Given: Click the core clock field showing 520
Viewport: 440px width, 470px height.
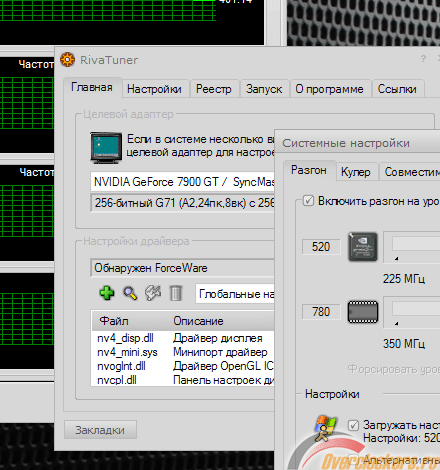Looking at the screenshot, I should (321, 247).
